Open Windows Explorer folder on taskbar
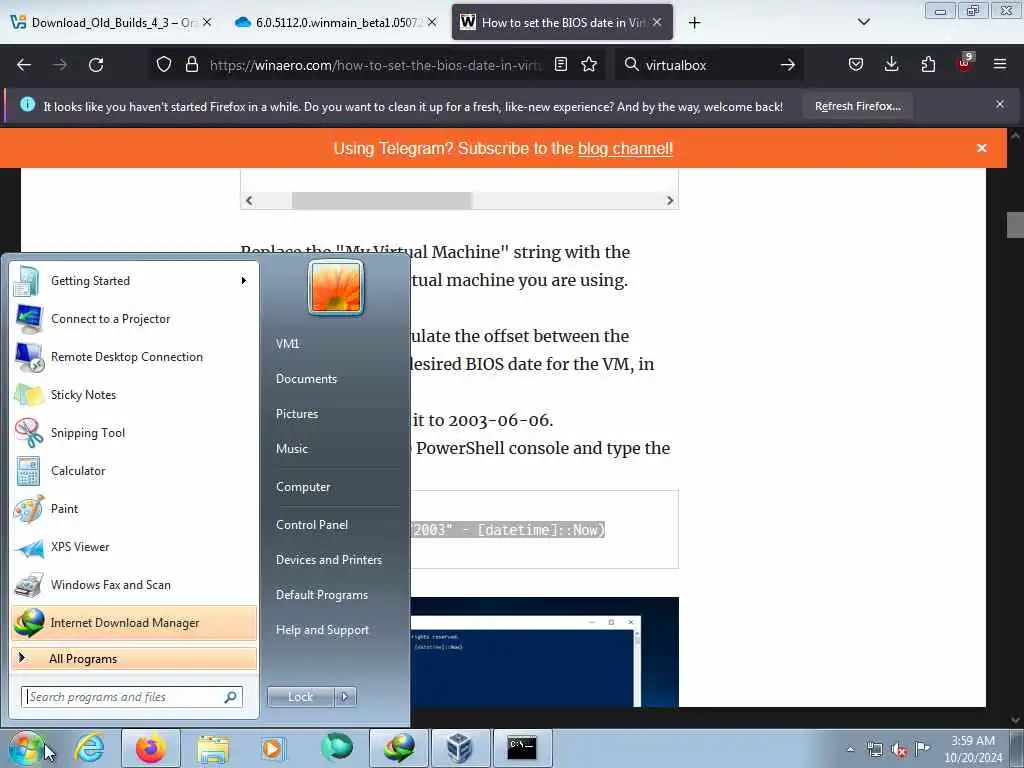Screen dimensions: 1024x768 [x=213, y=748]
